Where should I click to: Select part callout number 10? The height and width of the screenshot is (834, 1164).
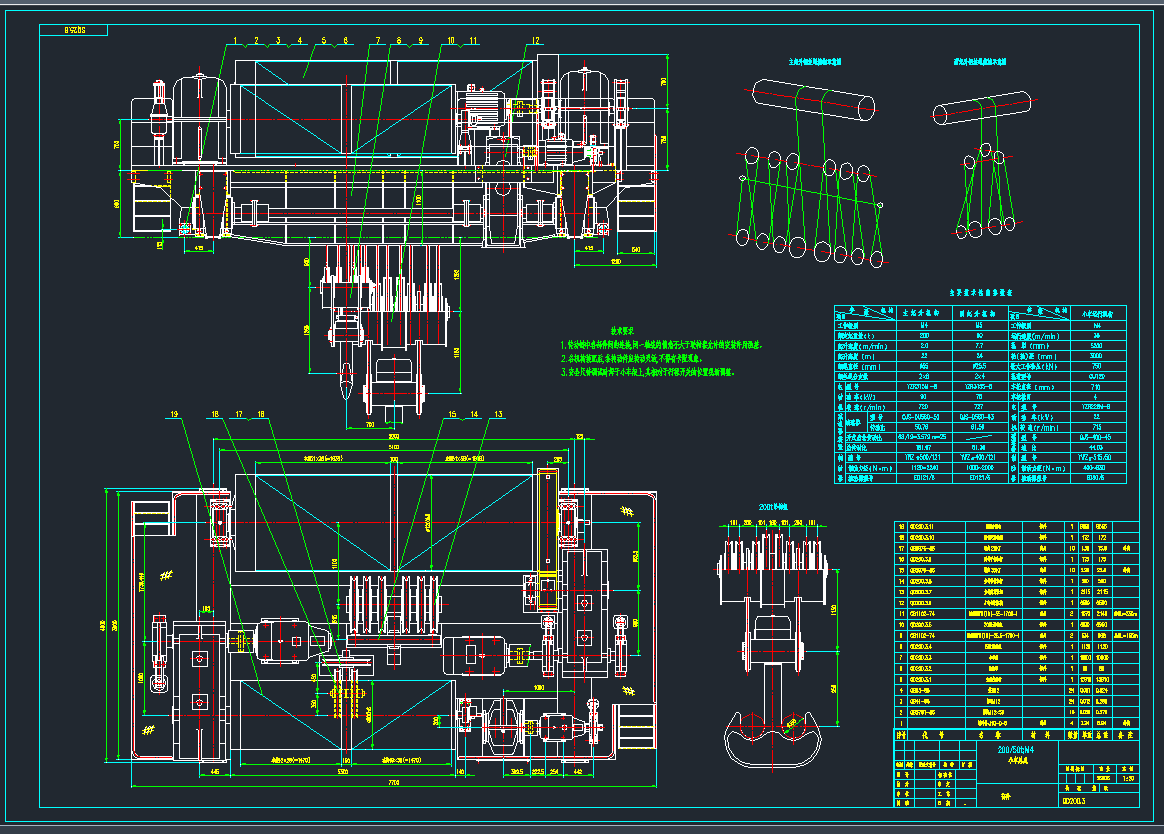tap(451, 41)
